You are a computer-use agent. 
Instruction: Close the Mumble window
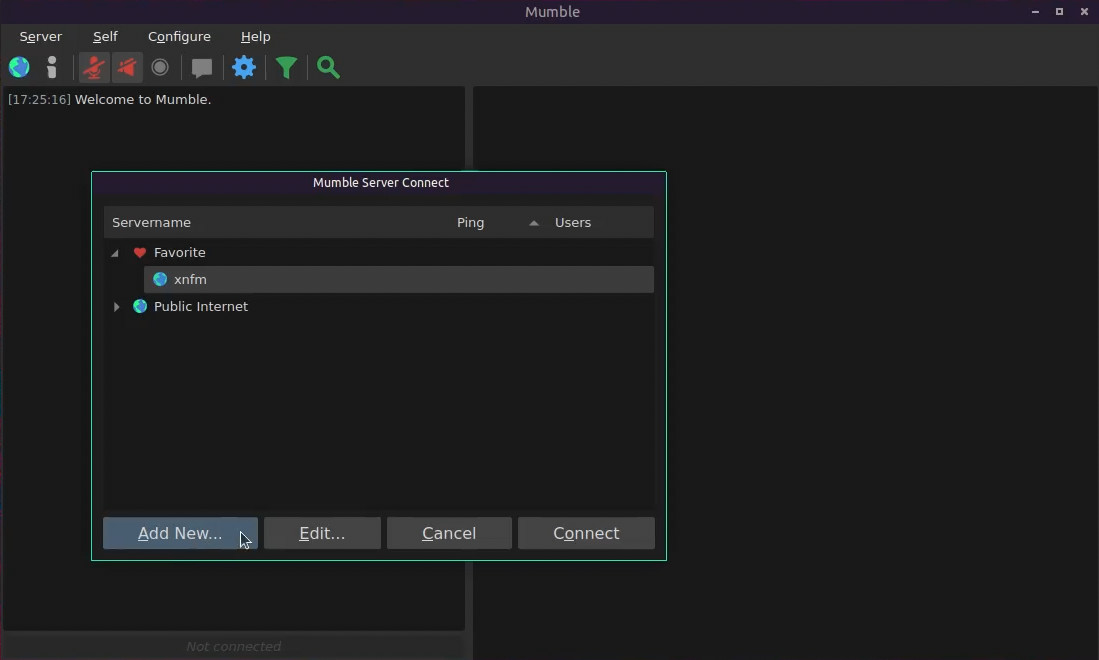coord(1084,12)
